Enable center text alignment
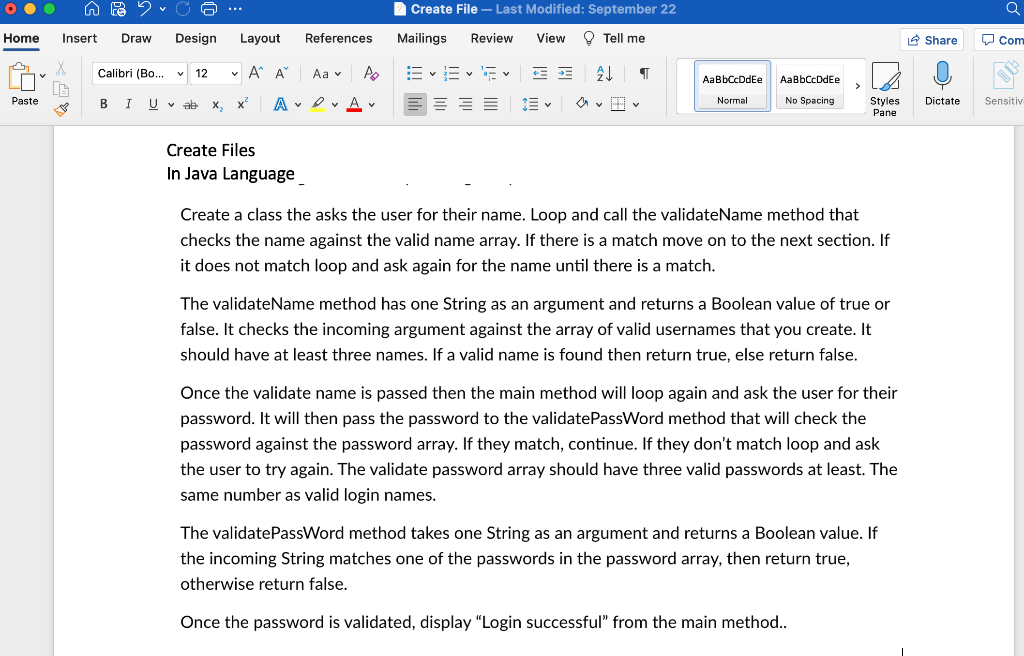 click(x=440, y=104)
